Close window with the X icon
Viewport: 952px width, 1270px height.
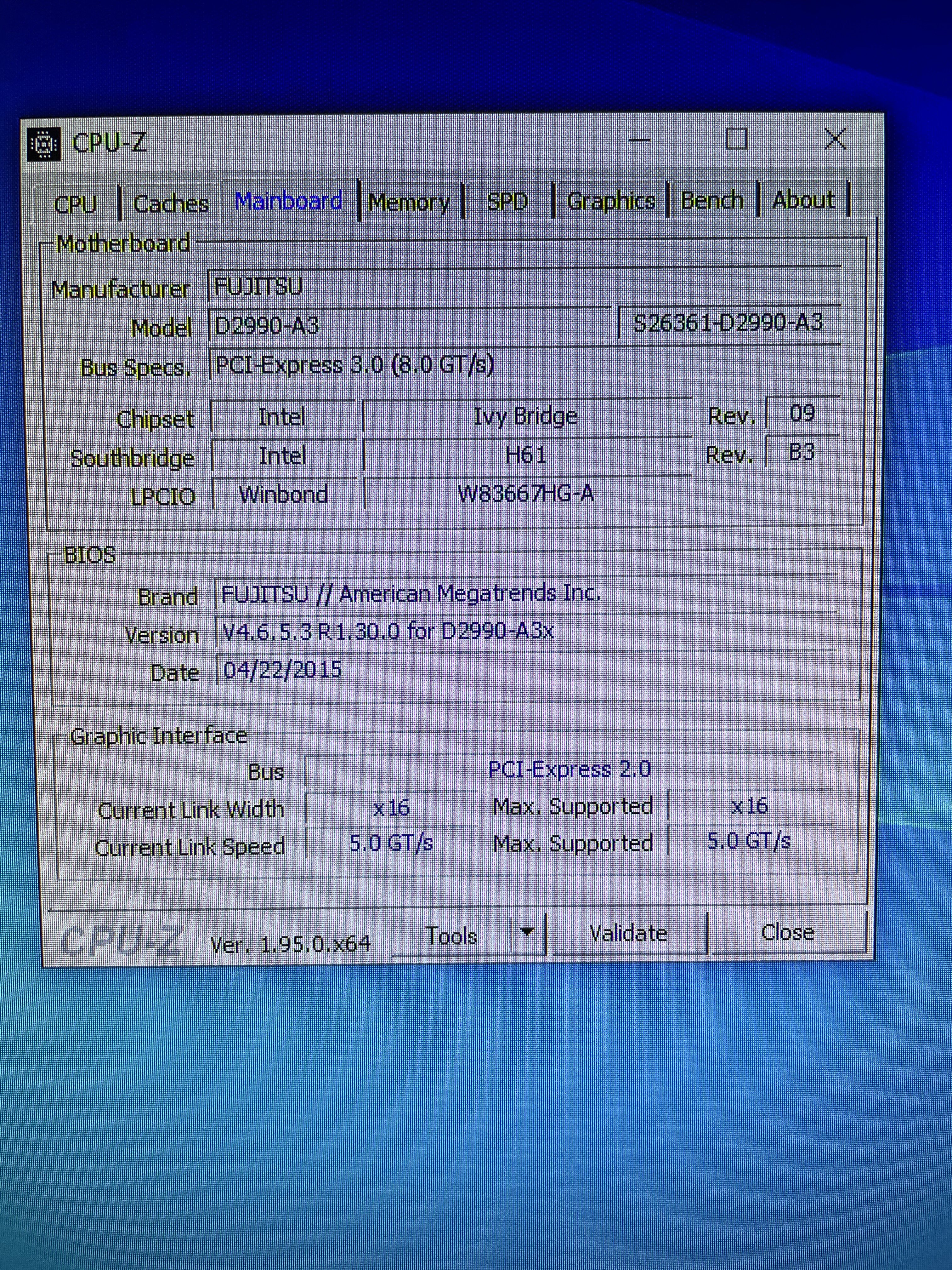click(x=834, y=138)
